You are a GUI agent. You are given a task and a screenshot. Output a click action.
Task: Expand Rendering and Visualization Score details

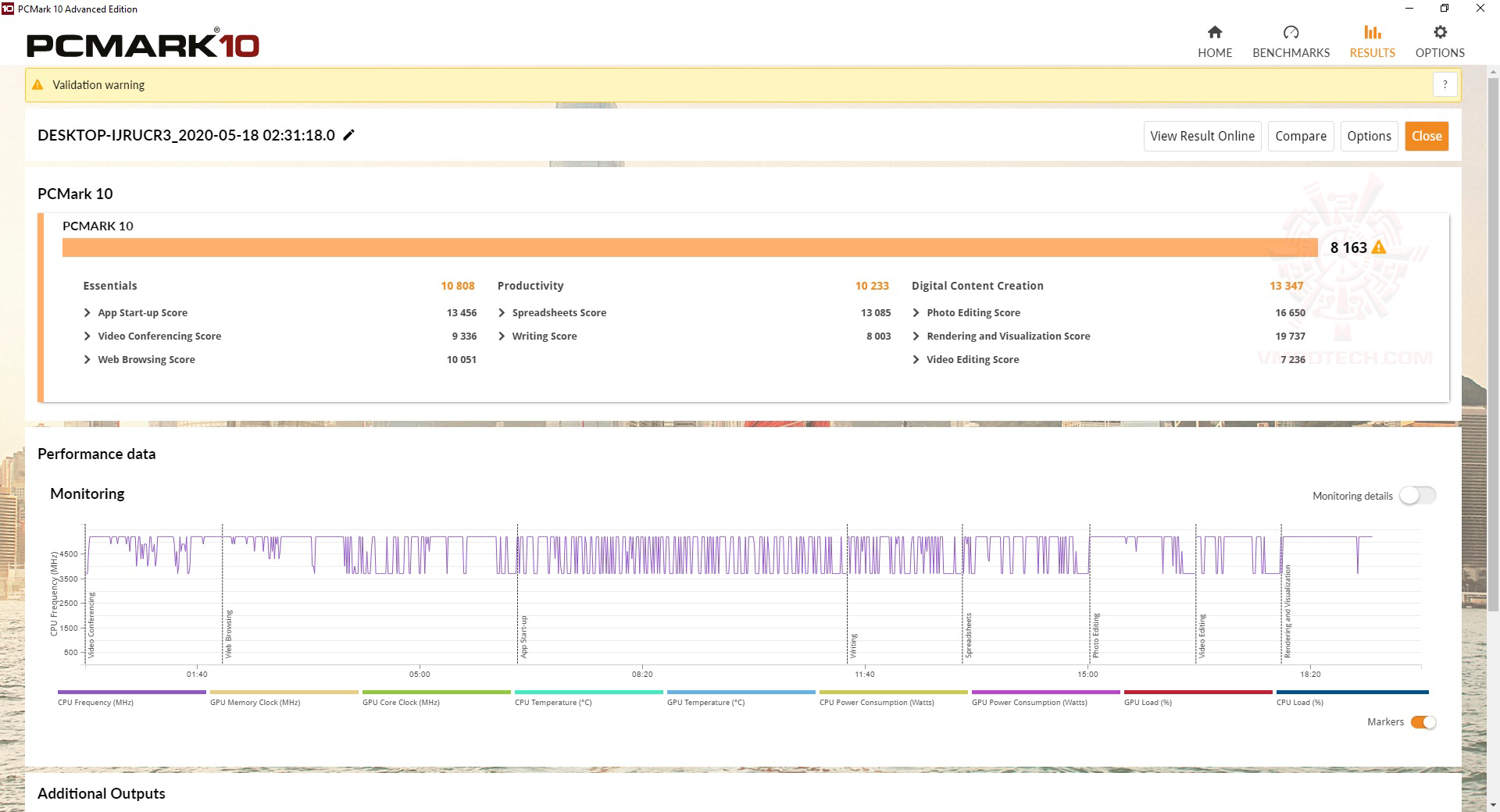(916, 336)
